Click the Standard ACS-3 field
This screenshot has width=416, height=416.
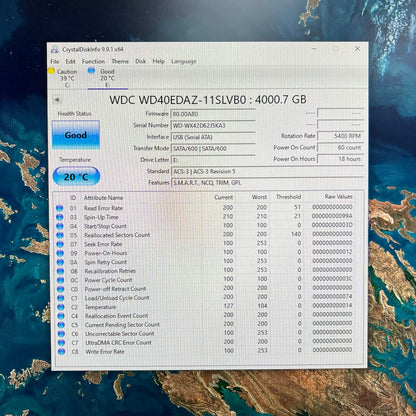coord(267,171)
